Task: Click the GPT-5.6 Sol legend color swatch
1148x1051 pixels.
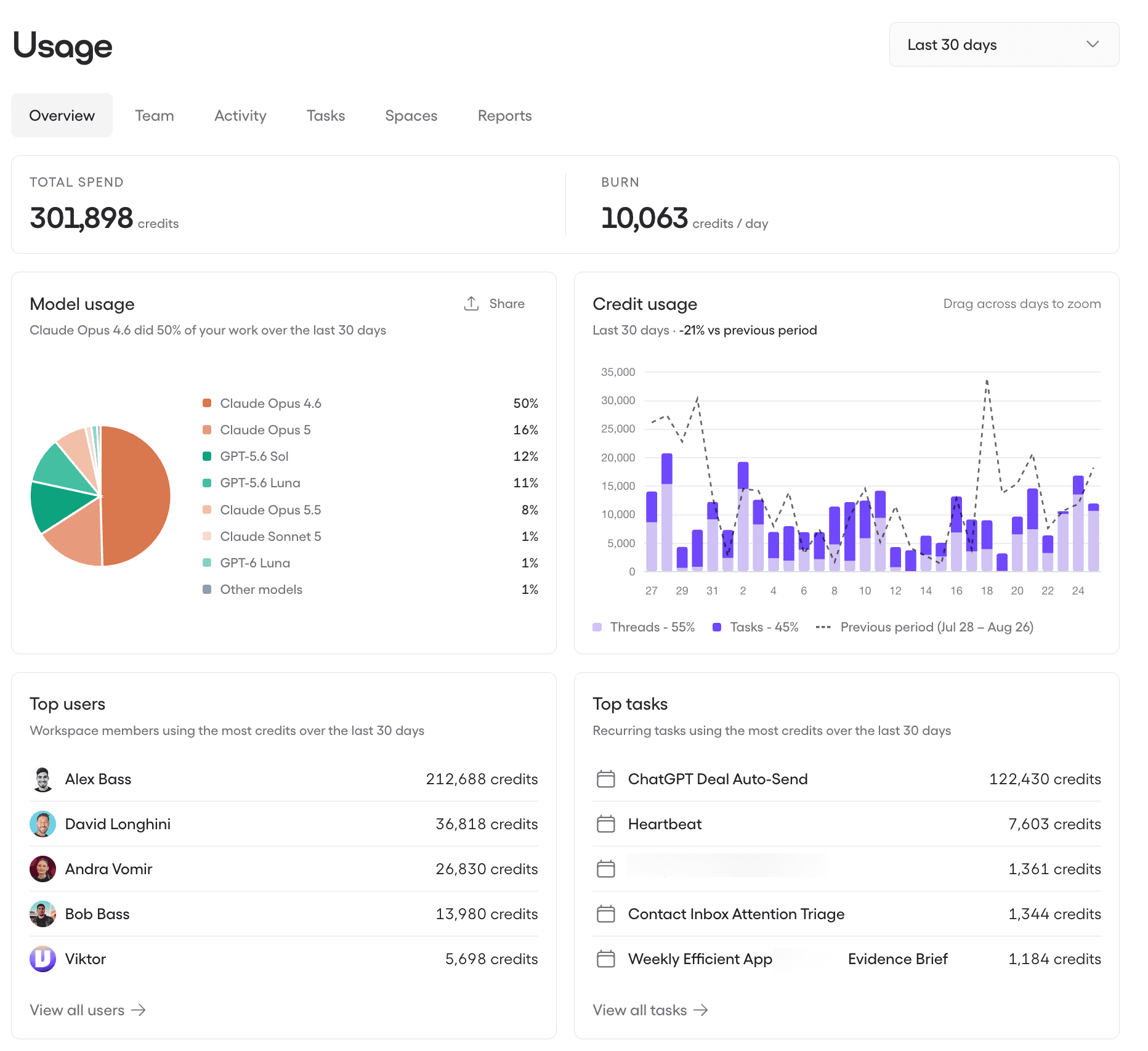Action: click(207, 456)
